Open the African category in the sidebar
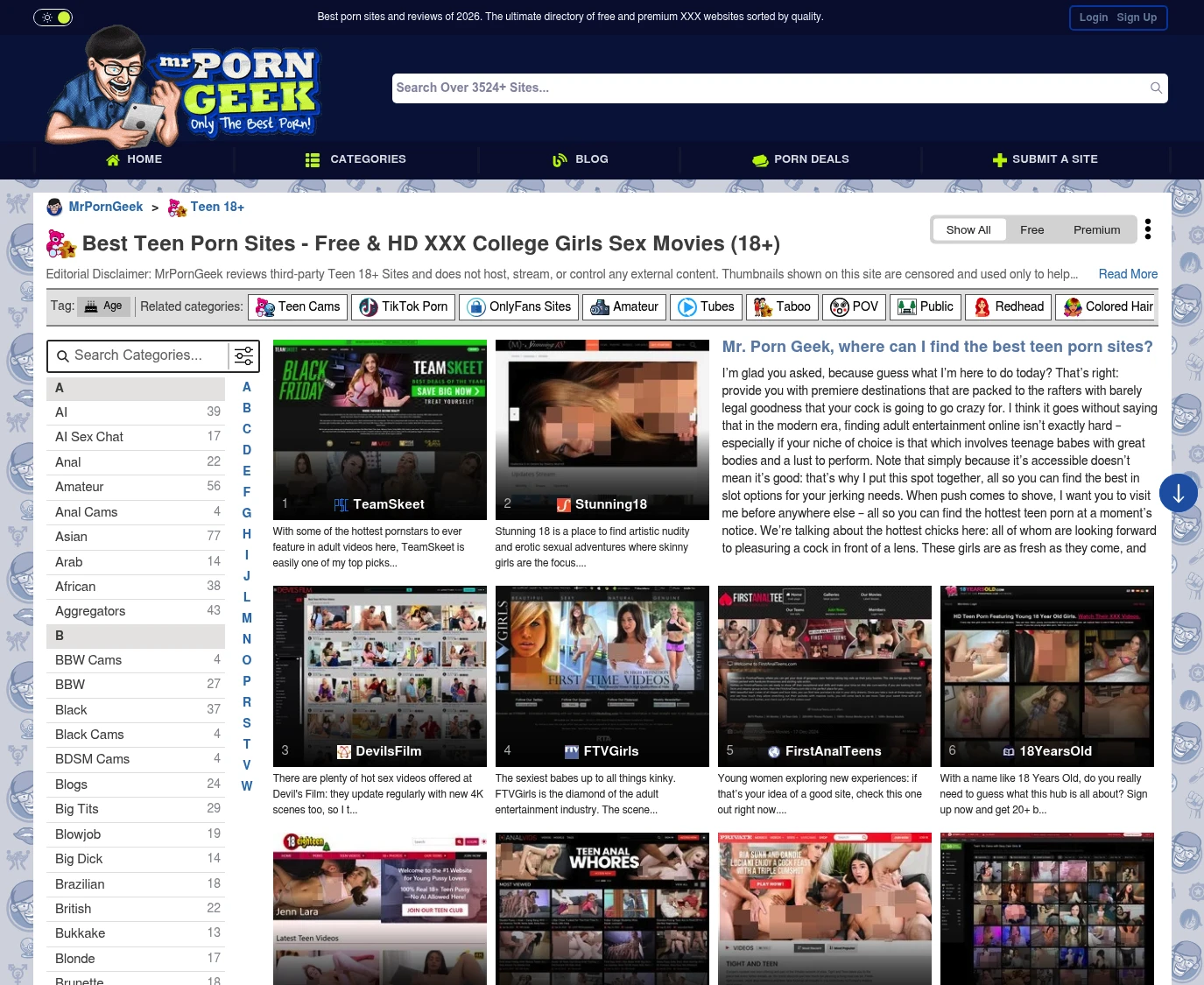 (136, 587)
